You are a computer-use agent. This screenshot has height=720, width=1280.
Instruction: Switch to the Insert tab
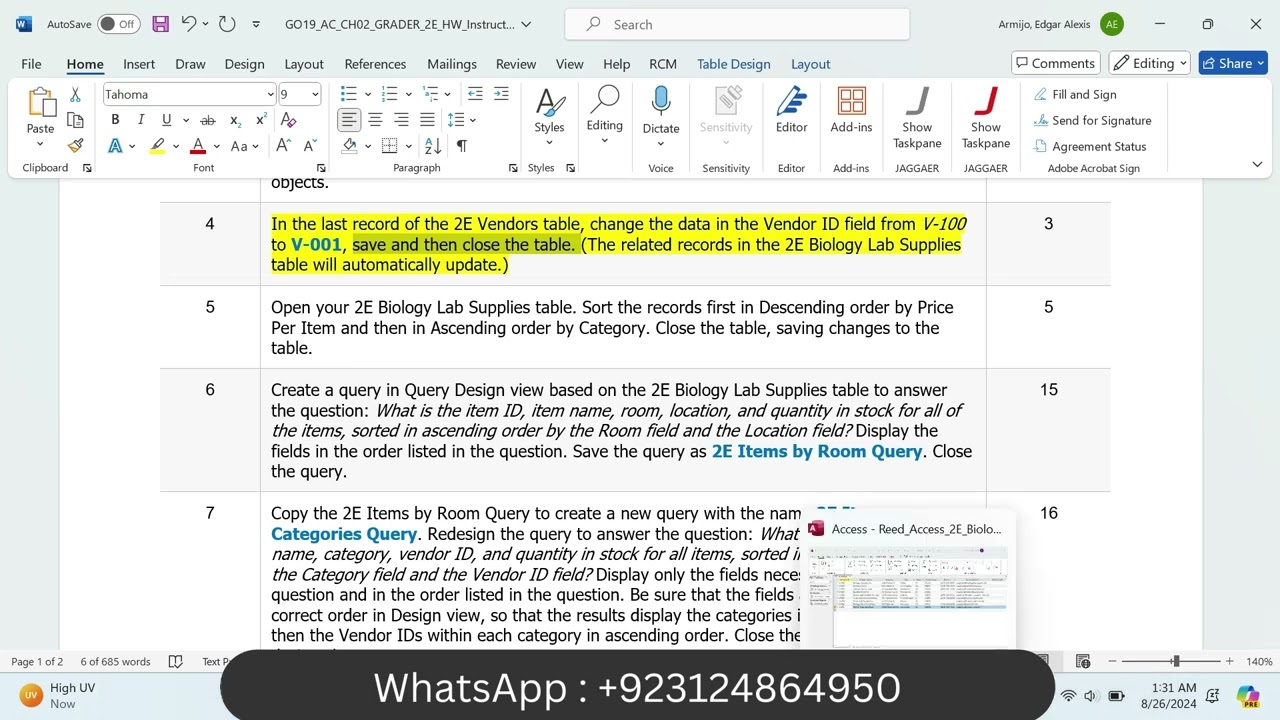139,63
